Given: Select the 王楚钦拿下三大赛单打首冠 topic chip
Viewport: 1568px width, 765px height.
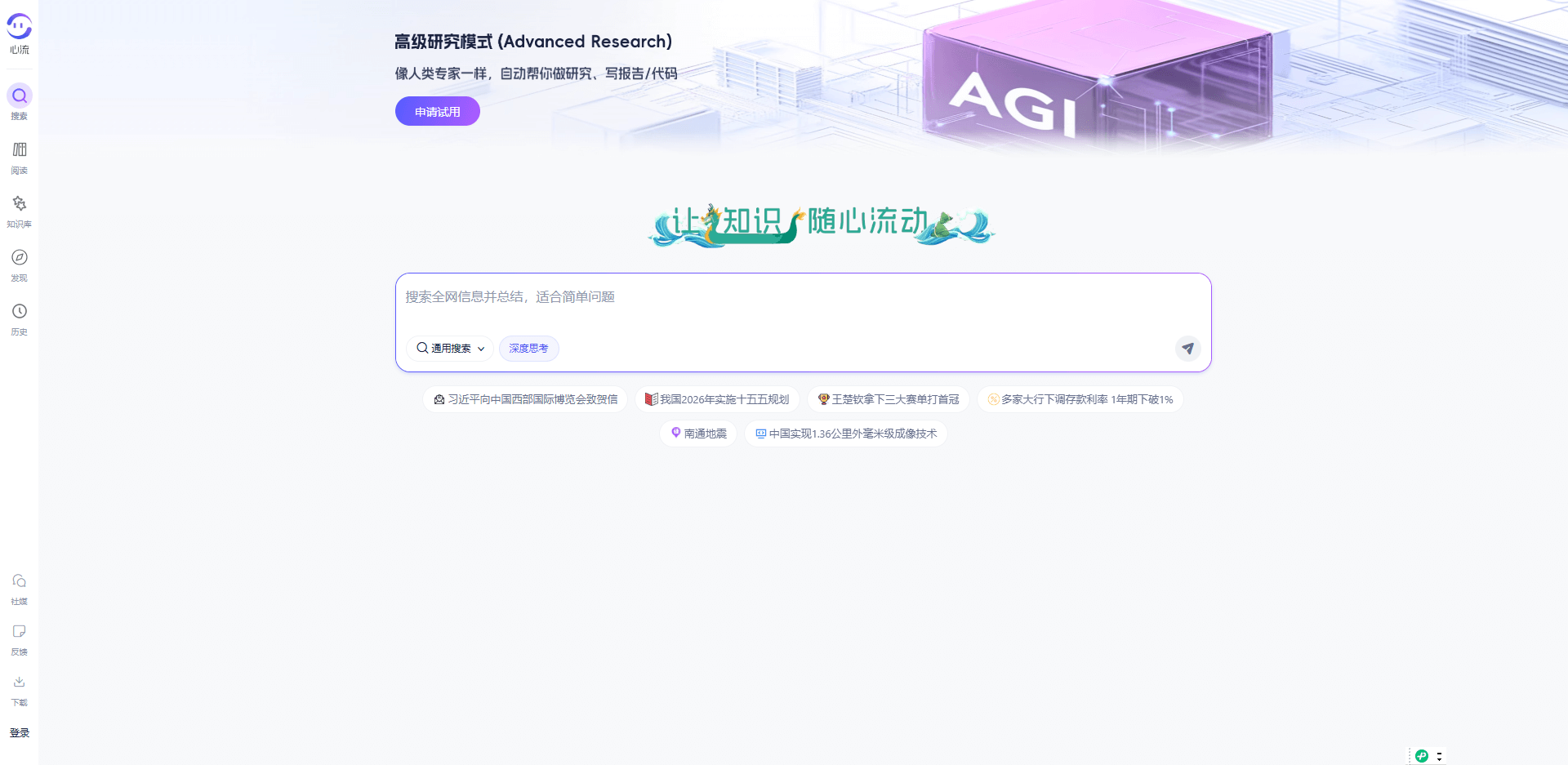Looking at the screenshot, I should point(888,399).
